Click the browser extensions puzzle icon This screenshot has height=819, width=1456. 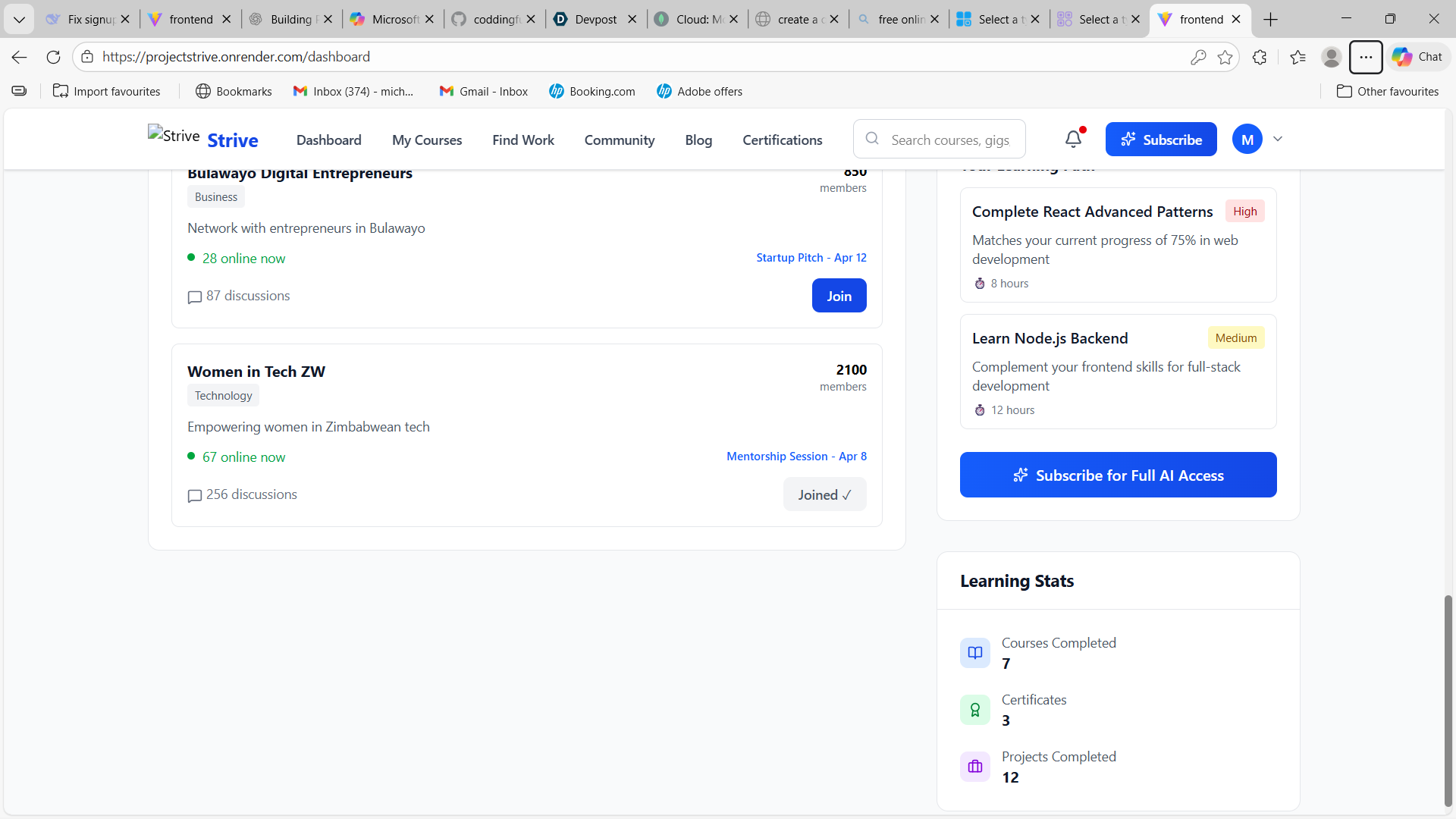[1260, 57]
